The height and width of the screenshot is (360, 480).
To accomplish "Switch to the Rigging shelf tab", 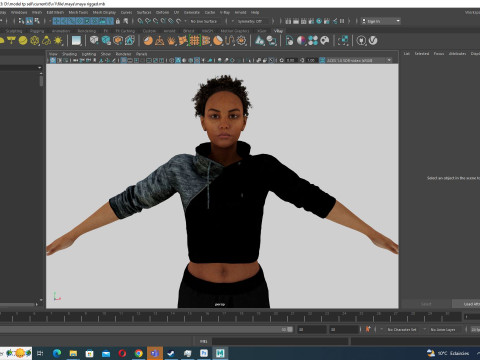I will 37,31.
